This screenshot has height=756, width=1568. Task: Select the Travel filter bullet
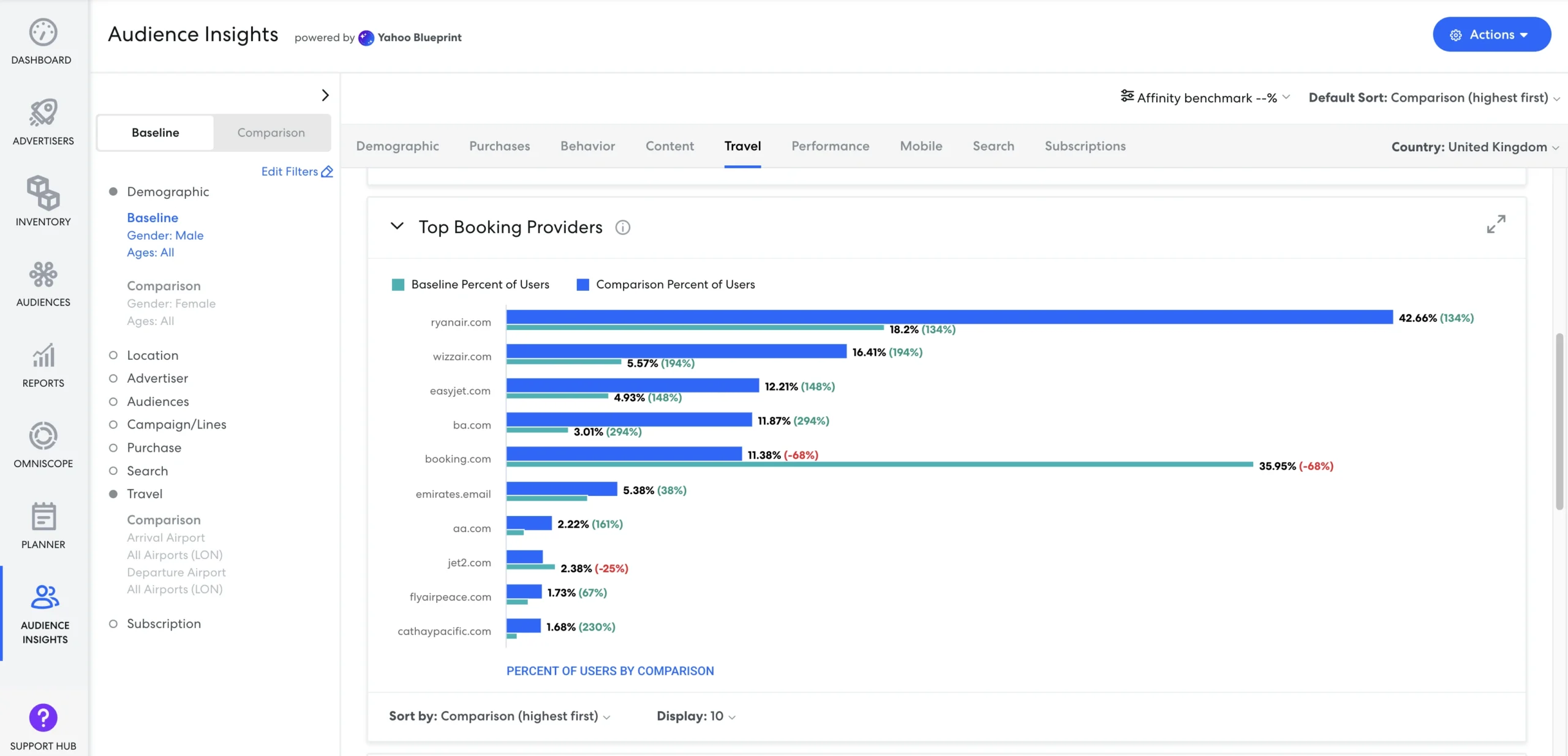coord(113,494)
